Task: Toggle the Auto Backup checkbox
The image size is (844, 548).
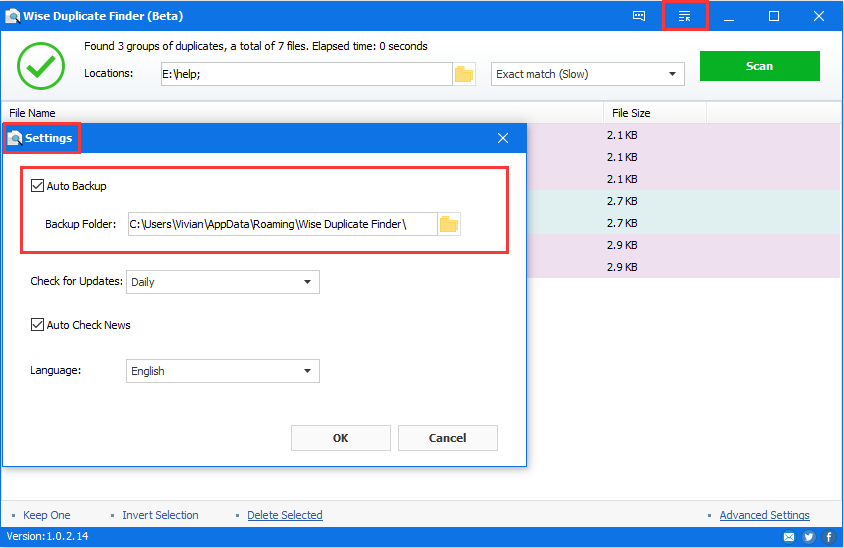Action: click(37, 186)
